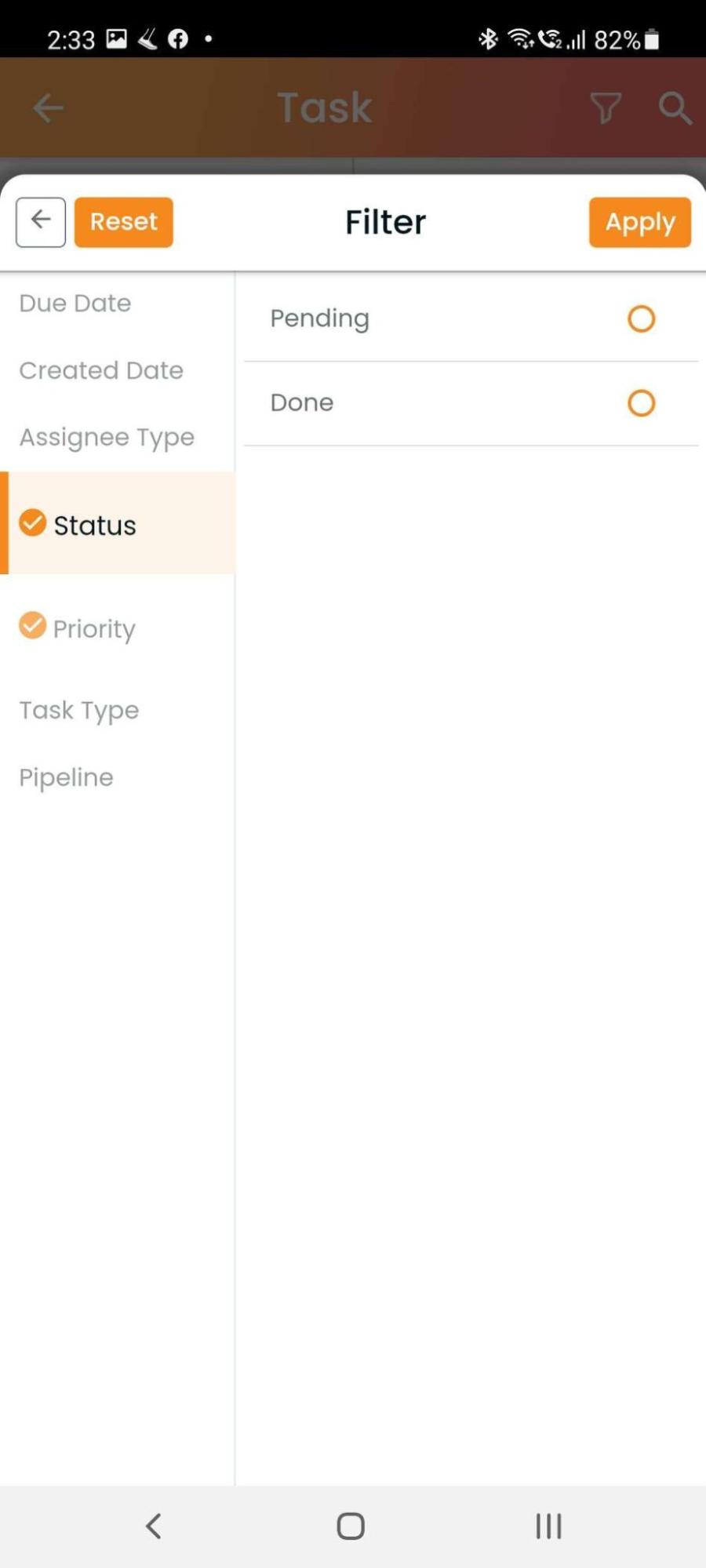Image resolution: width=706 pixels, height=1568 pixels.
Task: Tap the funnel filter icon in header
Action: coord(606,107)
